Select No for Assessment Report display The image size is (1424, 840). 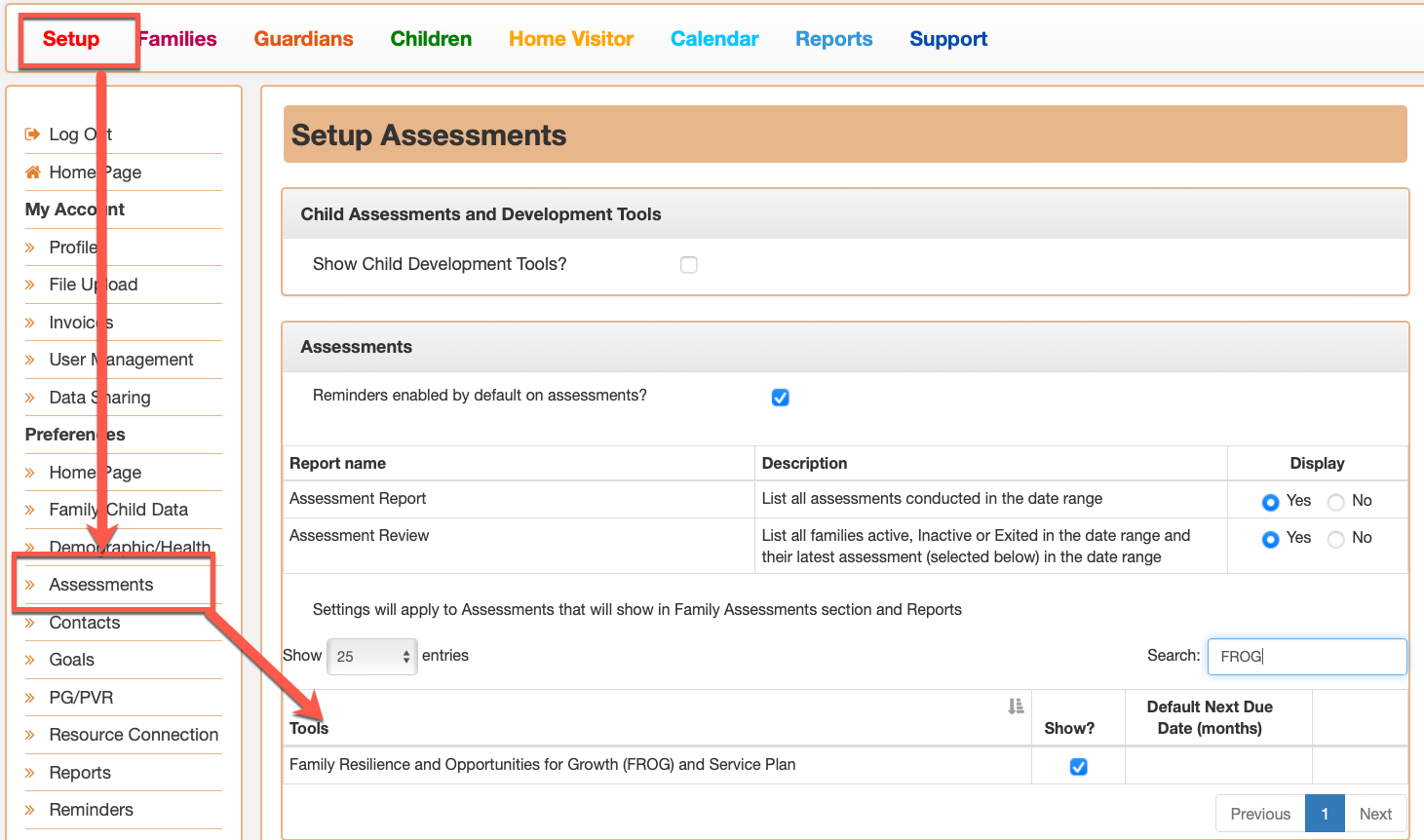point(1336,502)
